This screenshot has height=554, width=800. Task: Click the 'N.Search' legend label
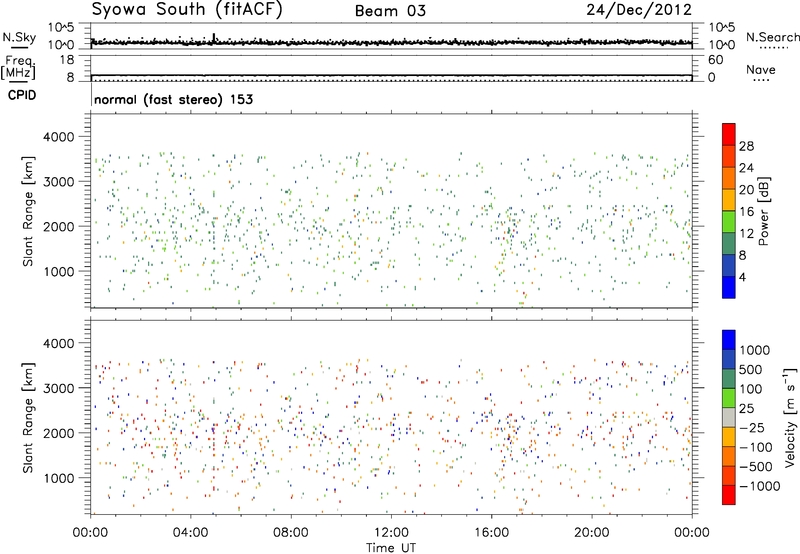point(772,37)
